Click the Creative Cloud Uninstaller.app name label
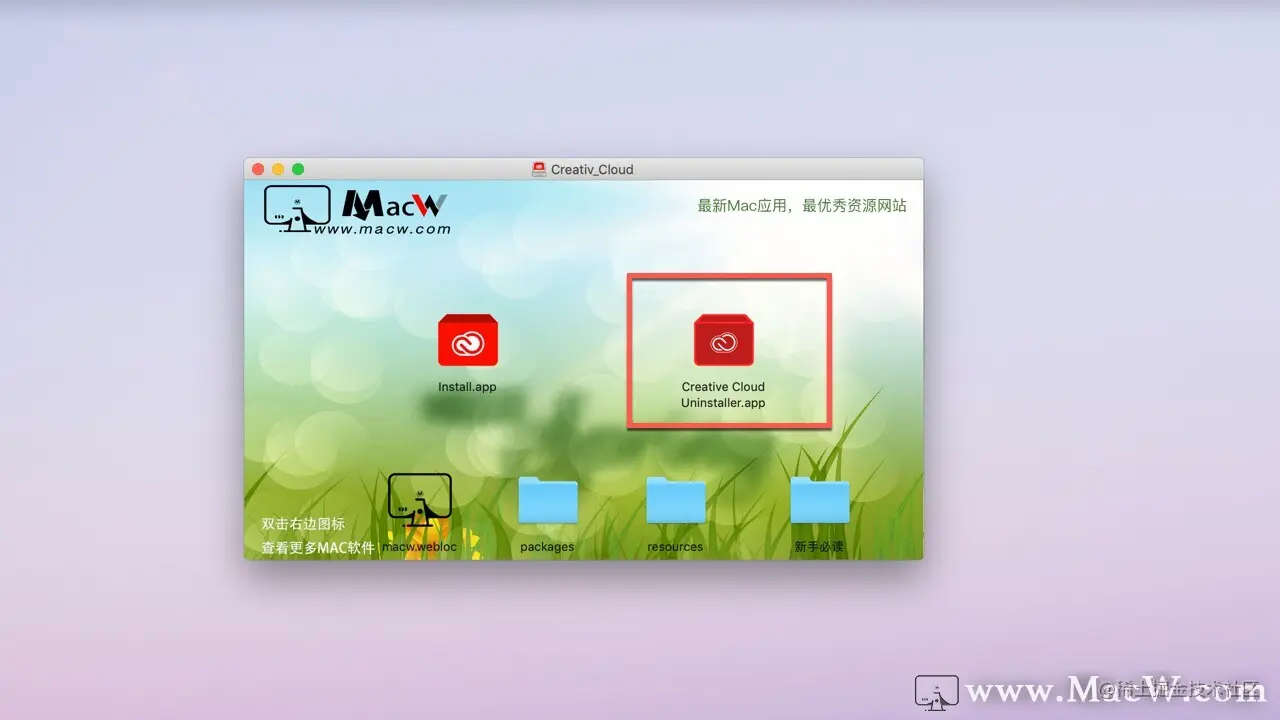This screenshot has width=1280, height=720. [723, 395]
